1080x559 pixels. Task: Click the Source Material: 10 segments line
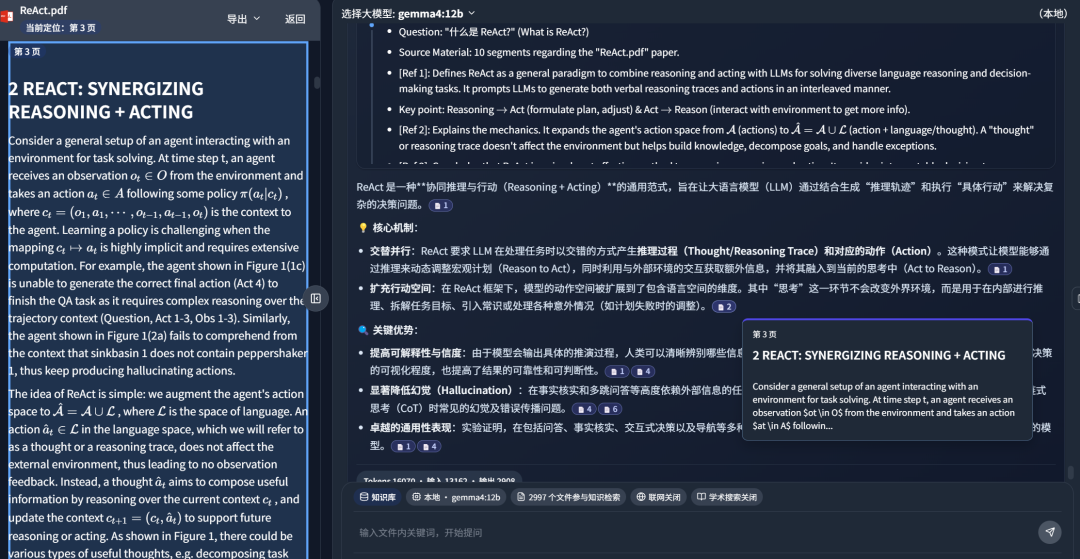[x=539, y=52]
